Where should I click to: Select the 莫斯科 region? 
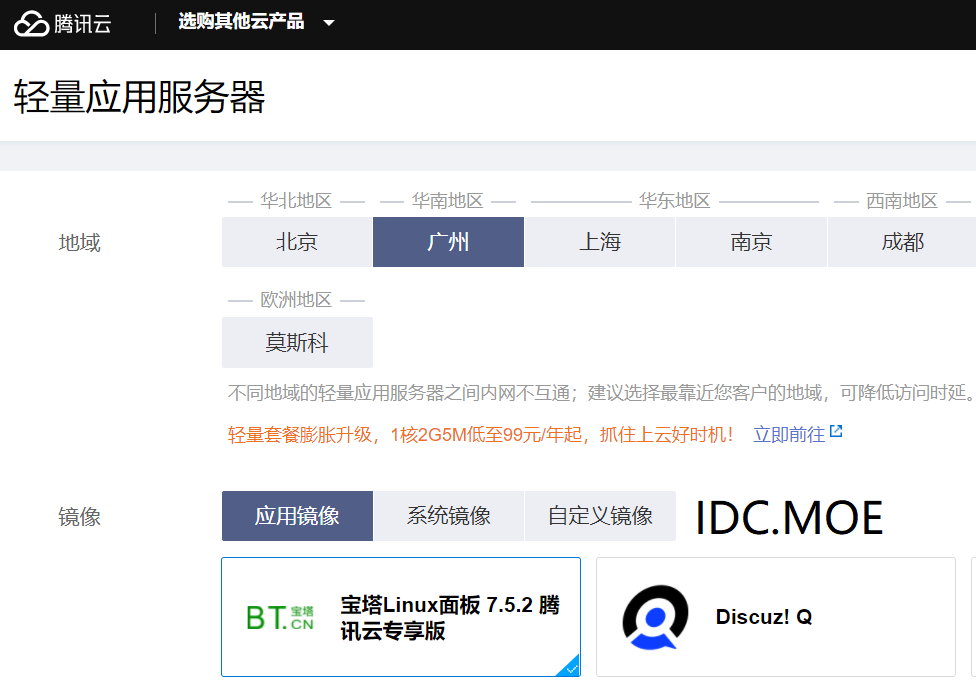point(297,342)
